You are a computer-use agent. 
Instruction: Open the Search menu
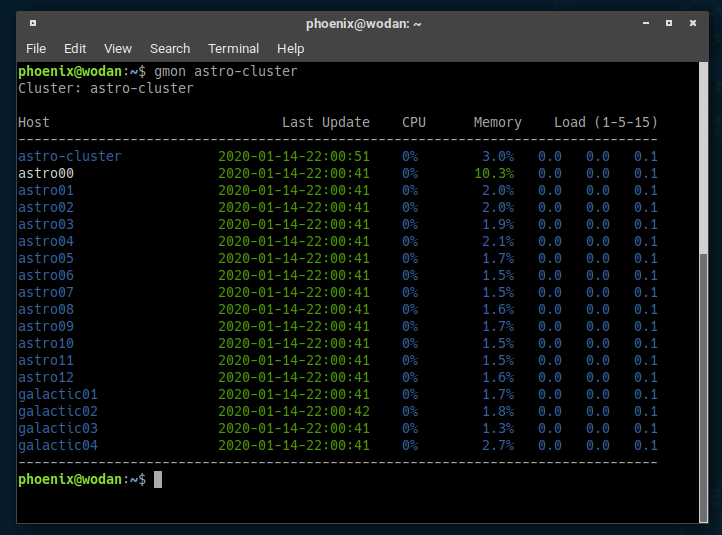(170, 48)
